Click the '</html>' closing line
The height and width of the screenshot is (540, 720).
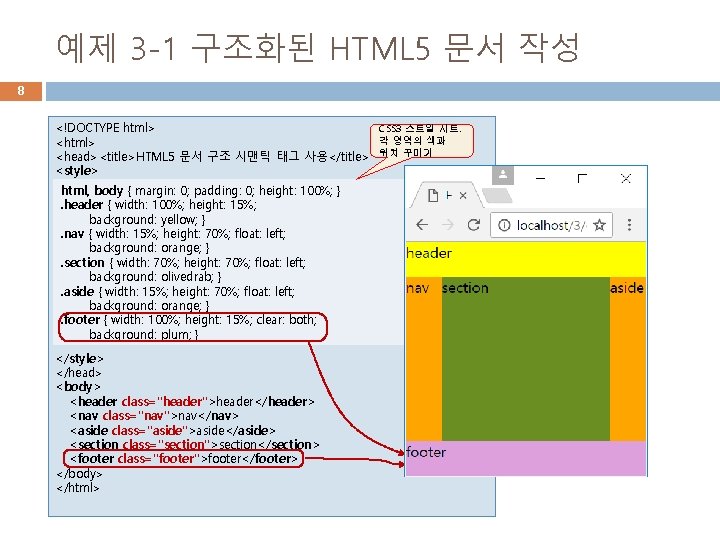[x=78, y=488]
